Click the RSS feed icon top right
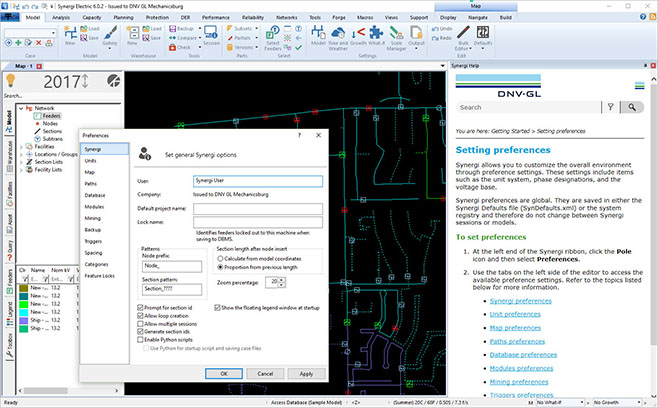The height and width of the screenshot is (408, 658). tap(653, 17)
